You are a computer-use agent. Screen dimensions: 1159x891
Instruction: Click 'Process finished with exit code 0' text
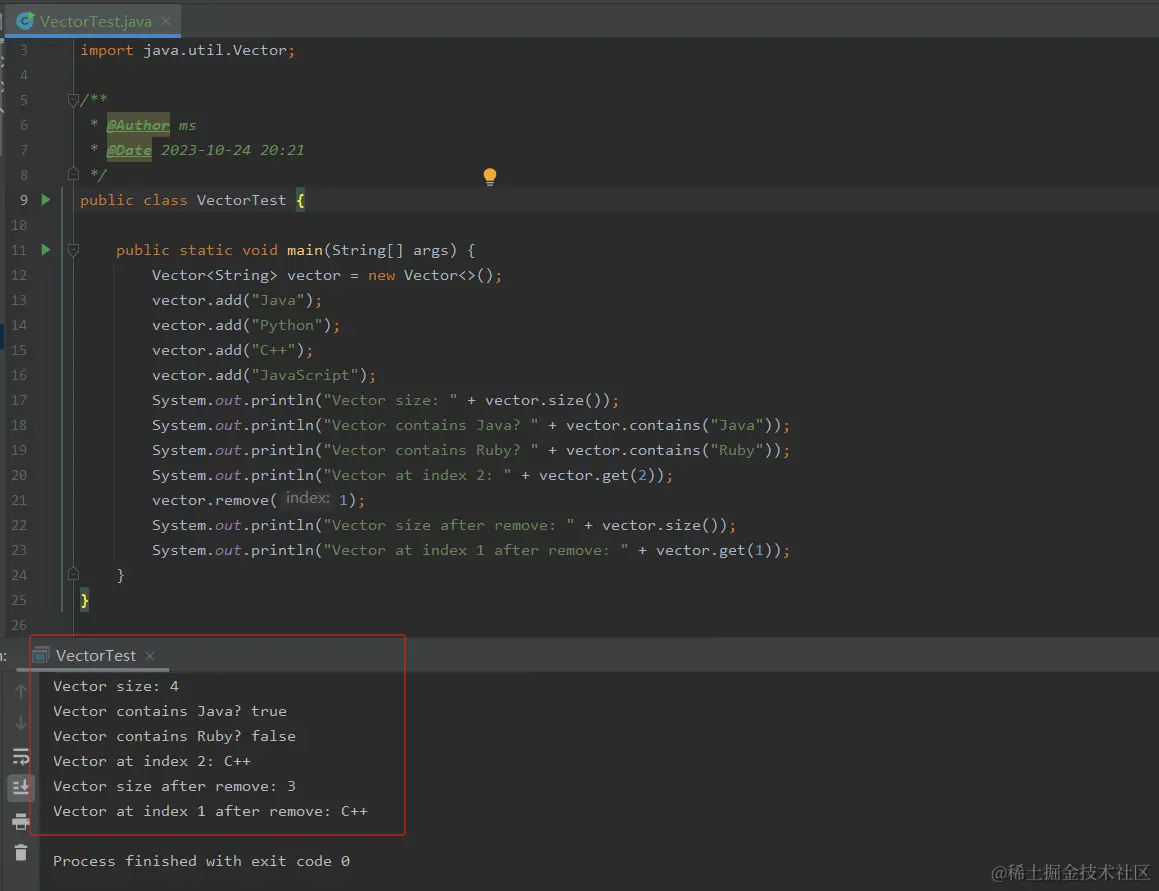[201, 861]
